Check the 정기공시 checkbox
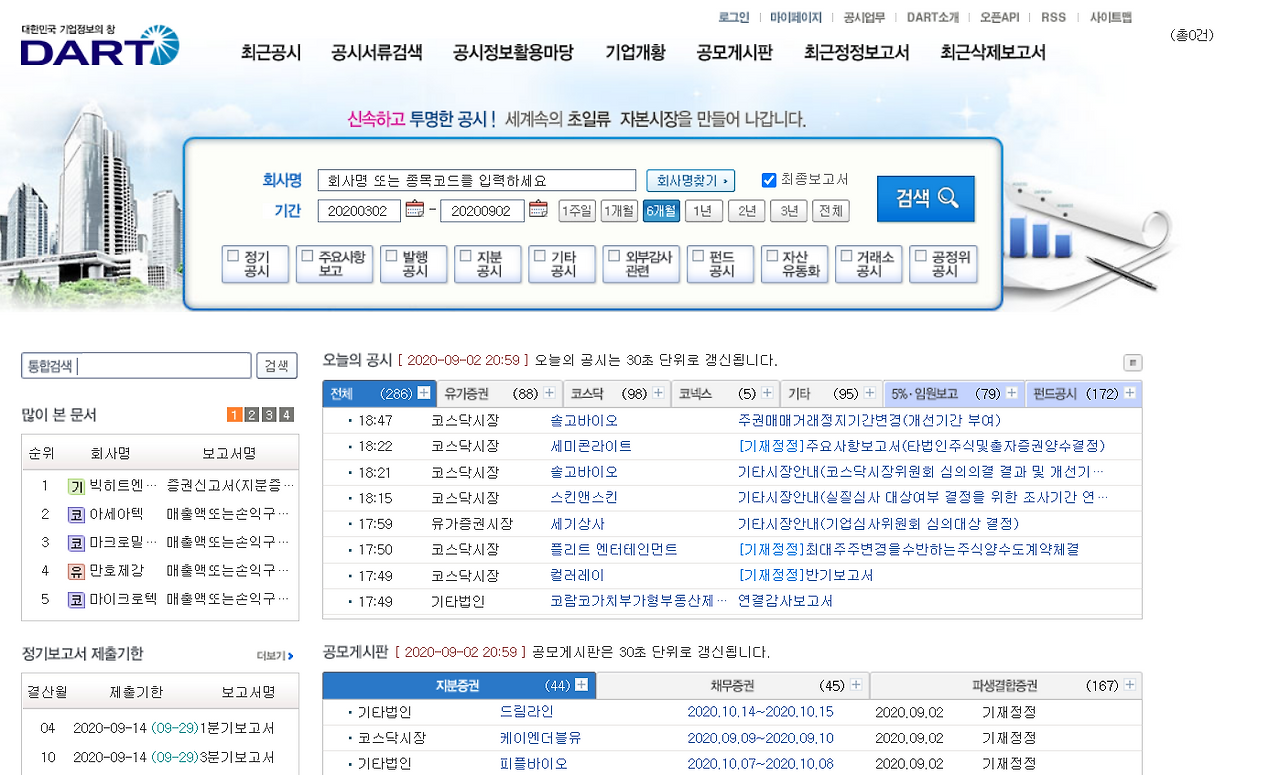The width and height of the screenshot is (1280, 775). (x=233, y=256)
